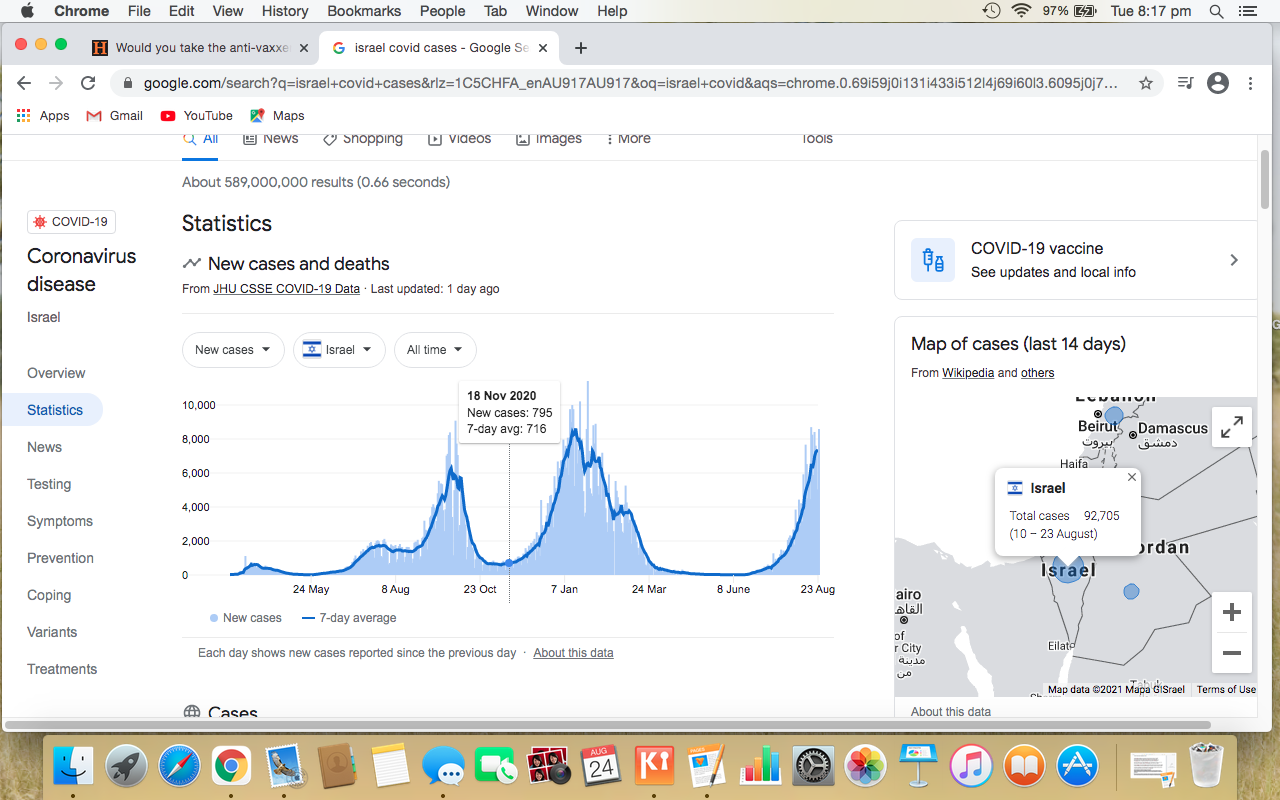The image size is (1280, 800).
Task: Open Photos from the Dock
Action: [x=865, y=767]
